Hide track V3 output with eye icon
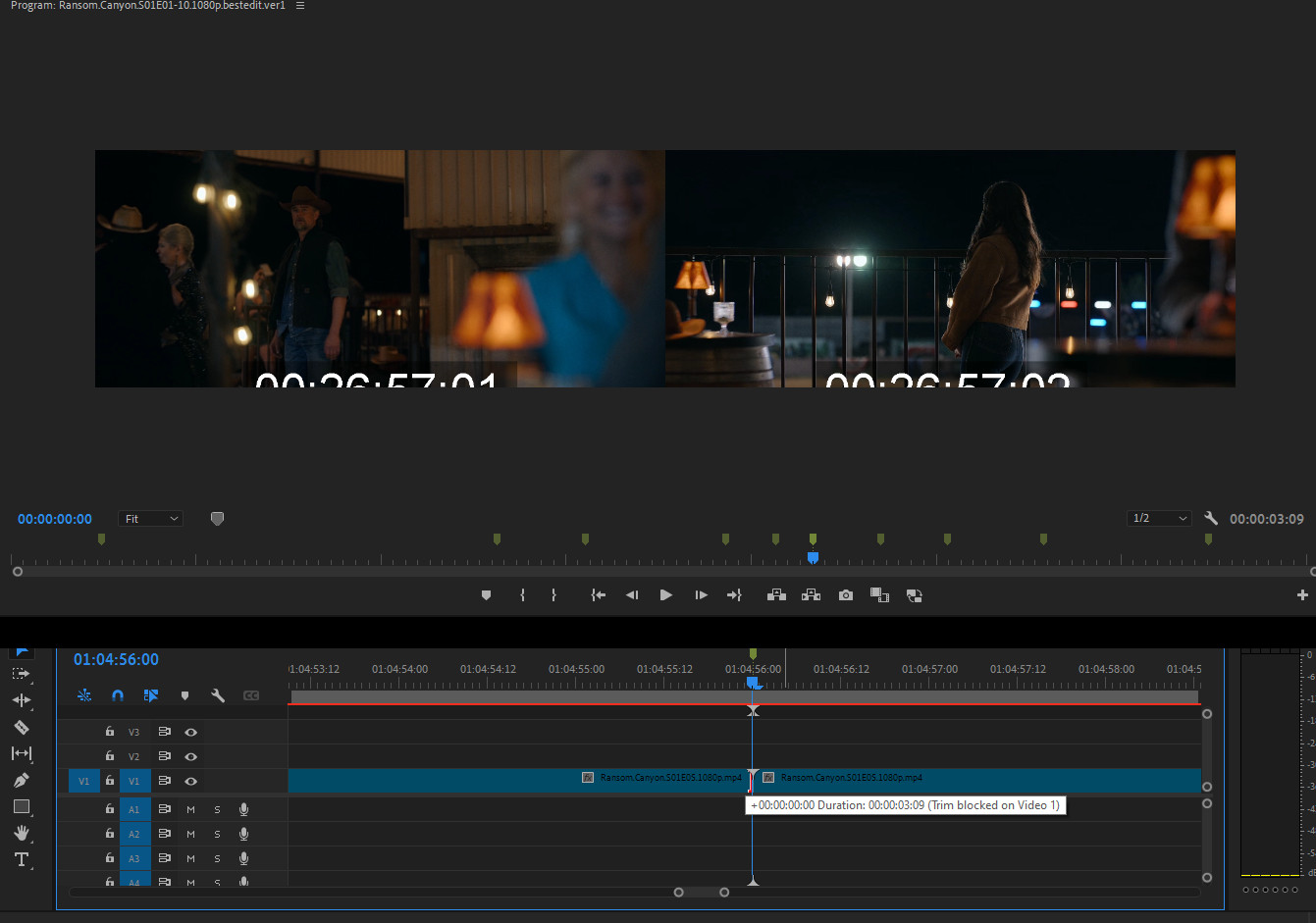The height and width of the screenshot is (923, 1316). [191, 732]
